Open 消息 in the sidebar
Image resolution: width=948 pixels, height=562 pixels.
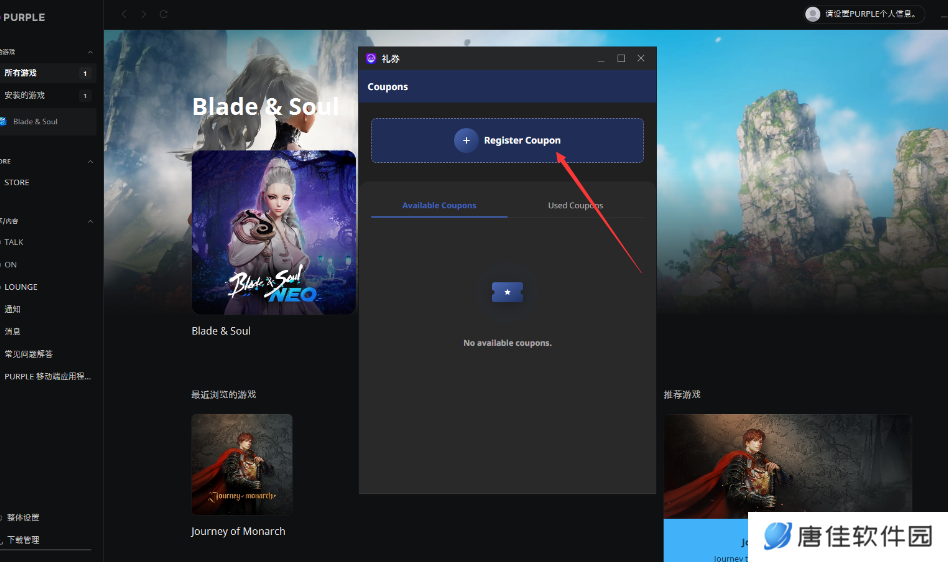(x=12, y=332)
